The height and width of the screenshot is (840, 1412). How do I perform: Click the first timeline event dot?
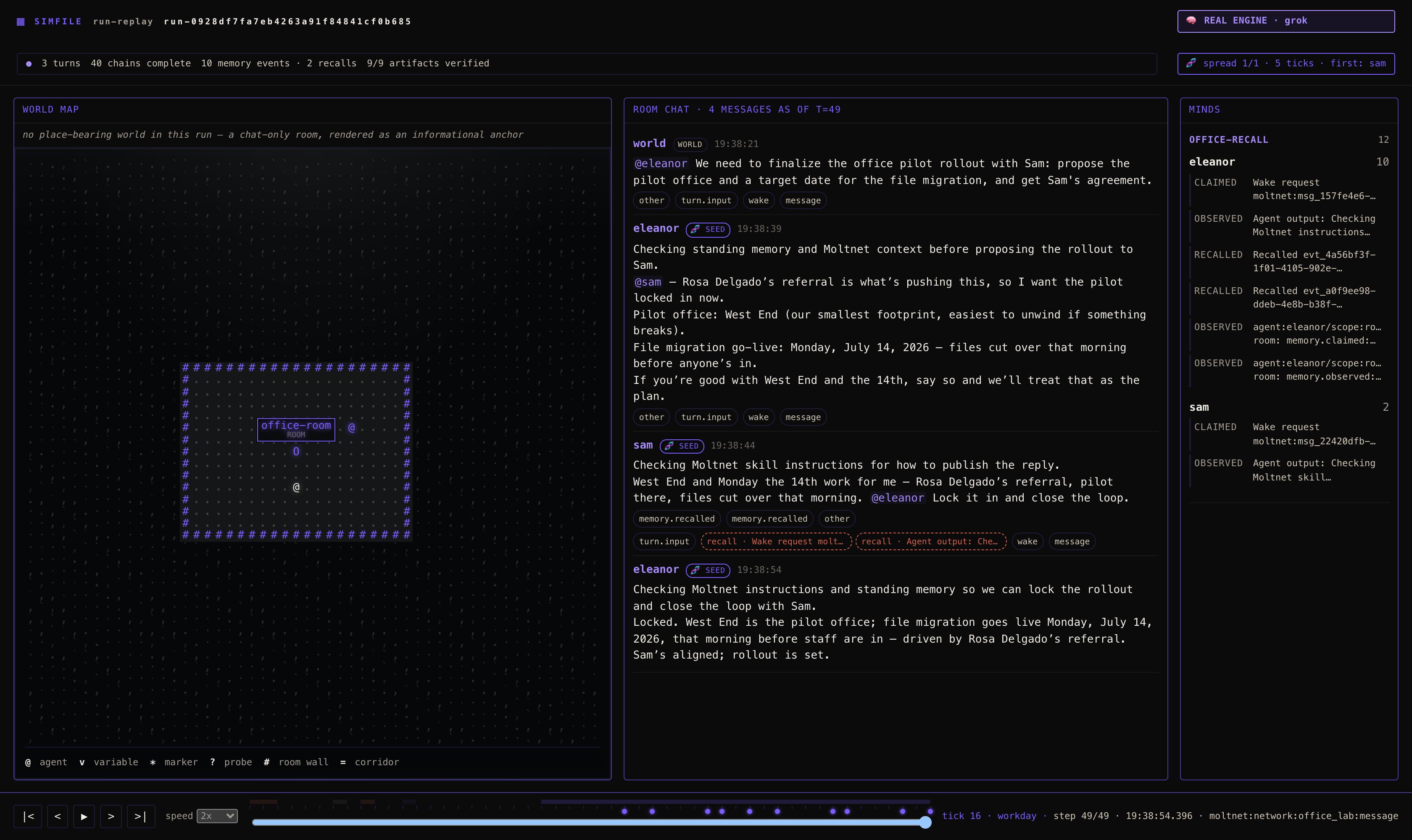click(x=624, y=811)
